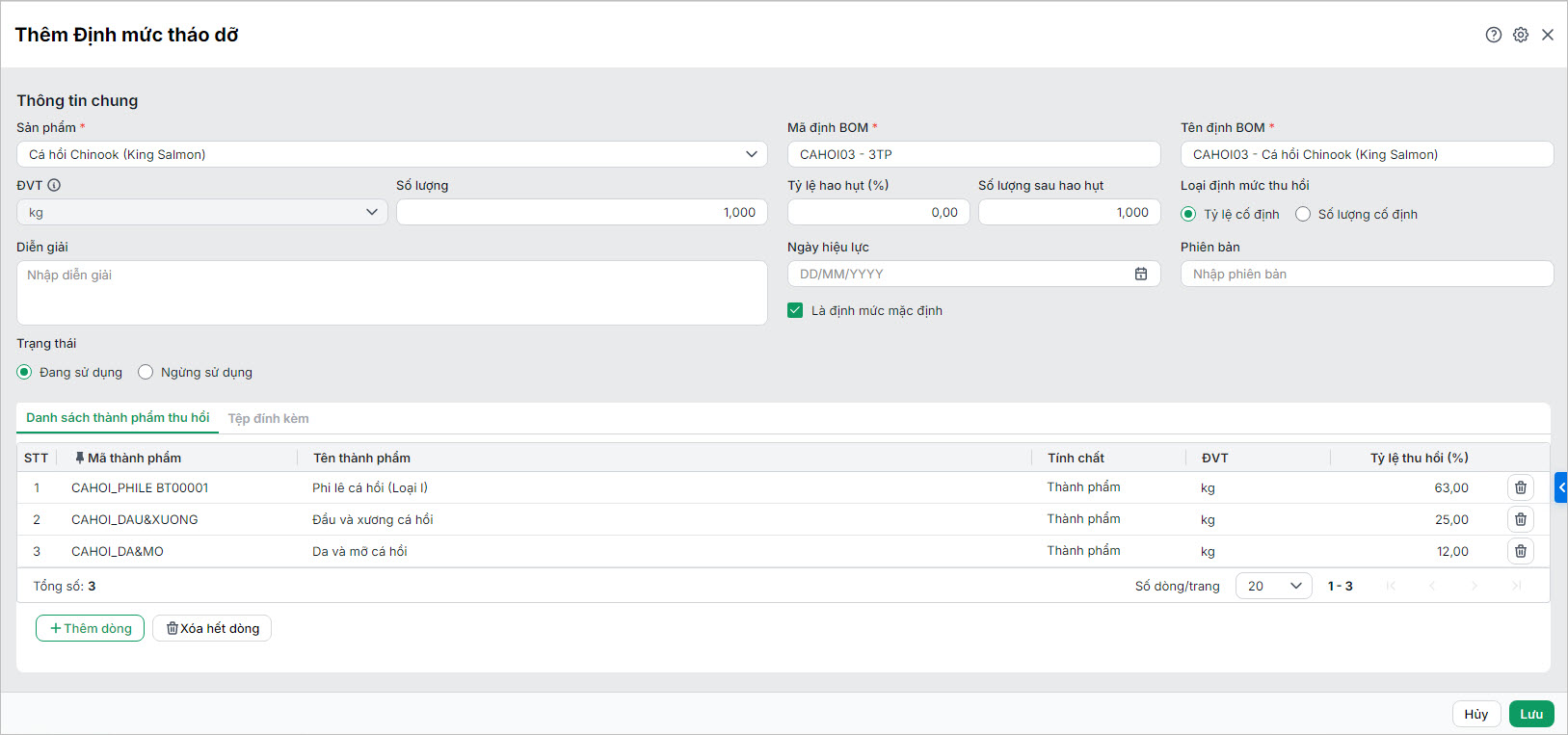
Task: Click Xóa hết dòng button
Action: tap(212, 628)
